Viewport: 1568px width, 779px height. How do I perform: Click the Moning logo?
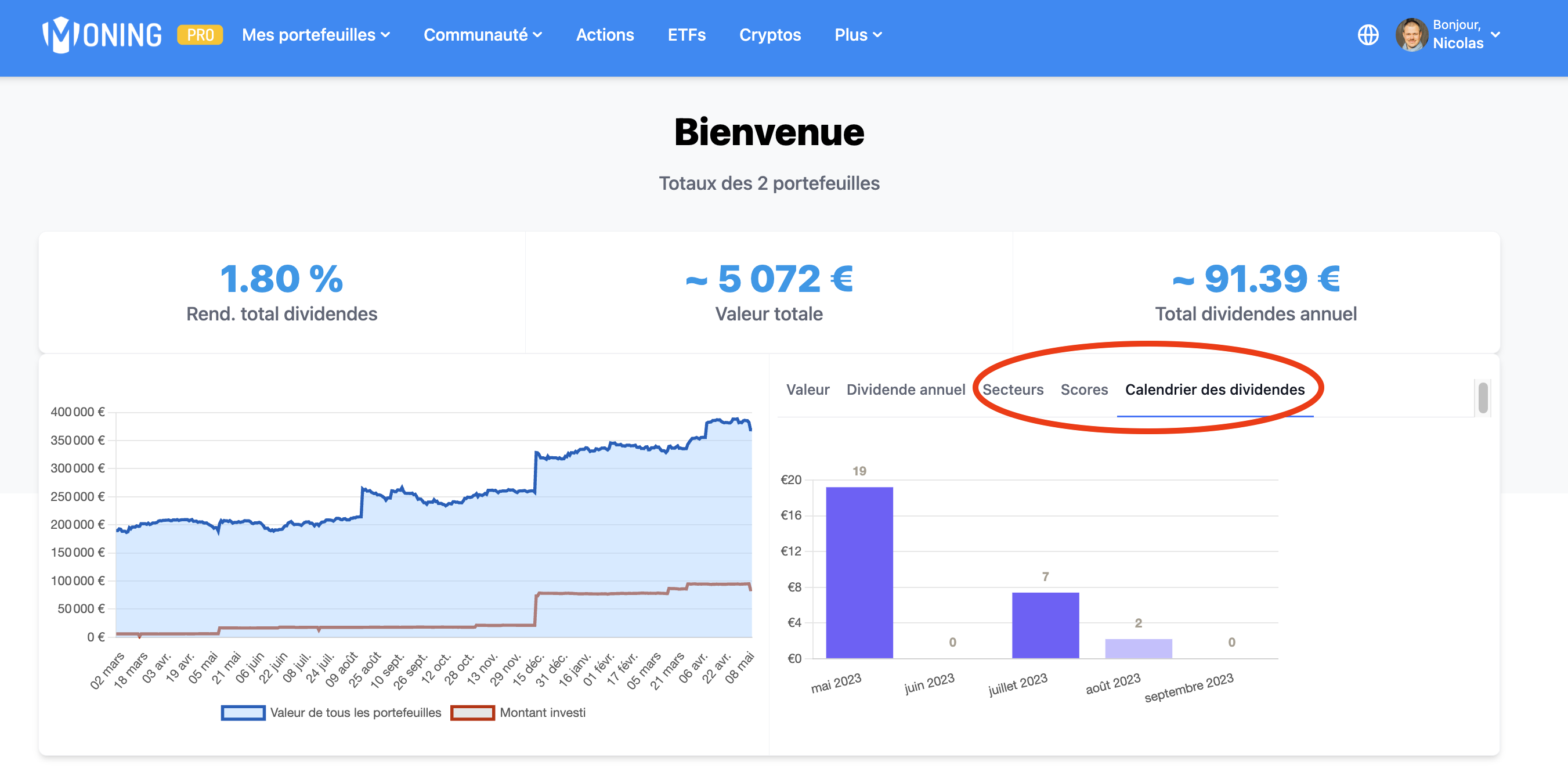[102, 35]
